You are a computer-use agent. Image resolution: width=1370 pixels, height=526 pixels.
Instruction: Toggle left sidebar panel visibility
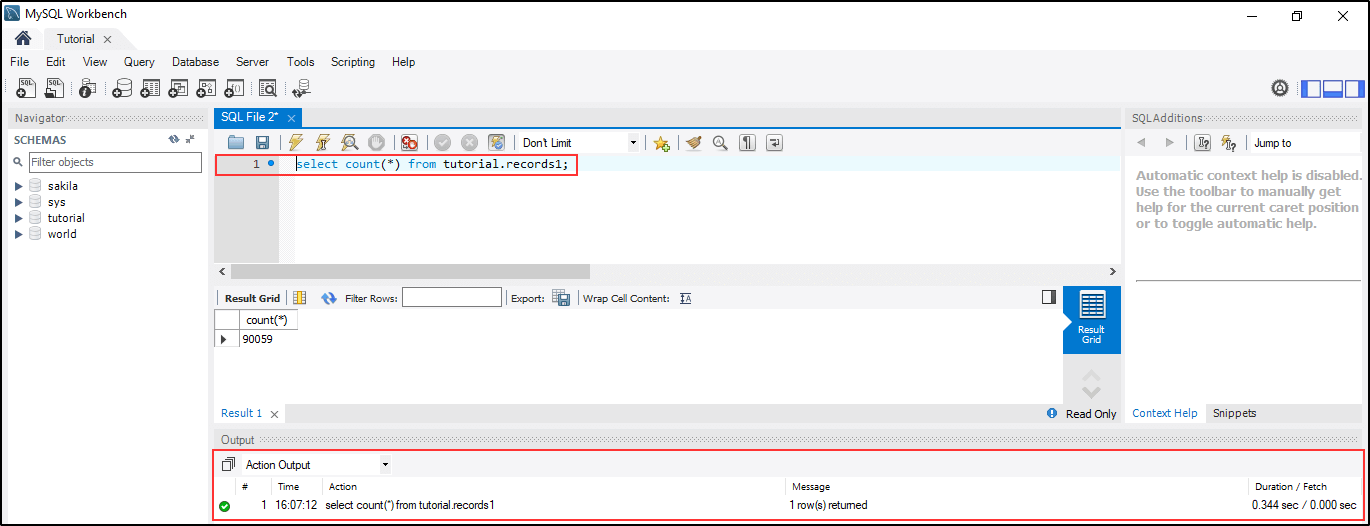pyautogui.click(x=1311, y=88)
